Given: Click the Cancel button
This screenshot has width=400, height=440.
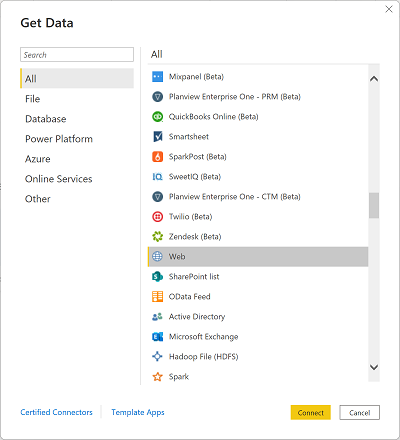Looking at the screenshot, I should coord(359,413).
